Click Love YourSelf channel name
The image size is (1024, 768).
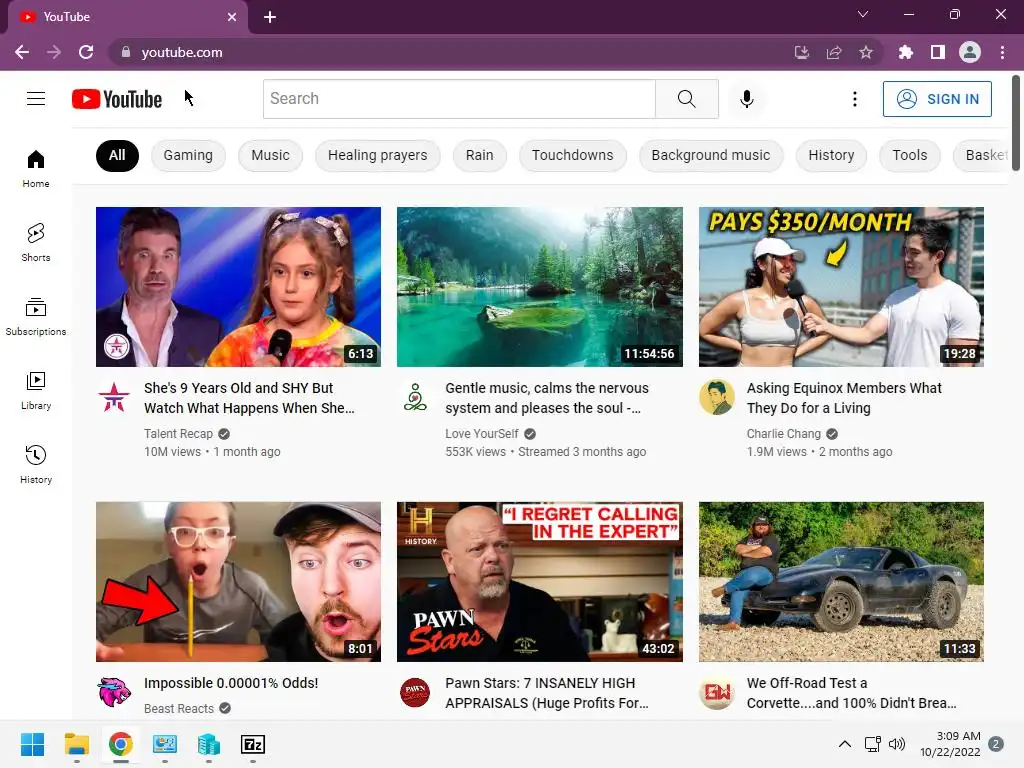482,434
